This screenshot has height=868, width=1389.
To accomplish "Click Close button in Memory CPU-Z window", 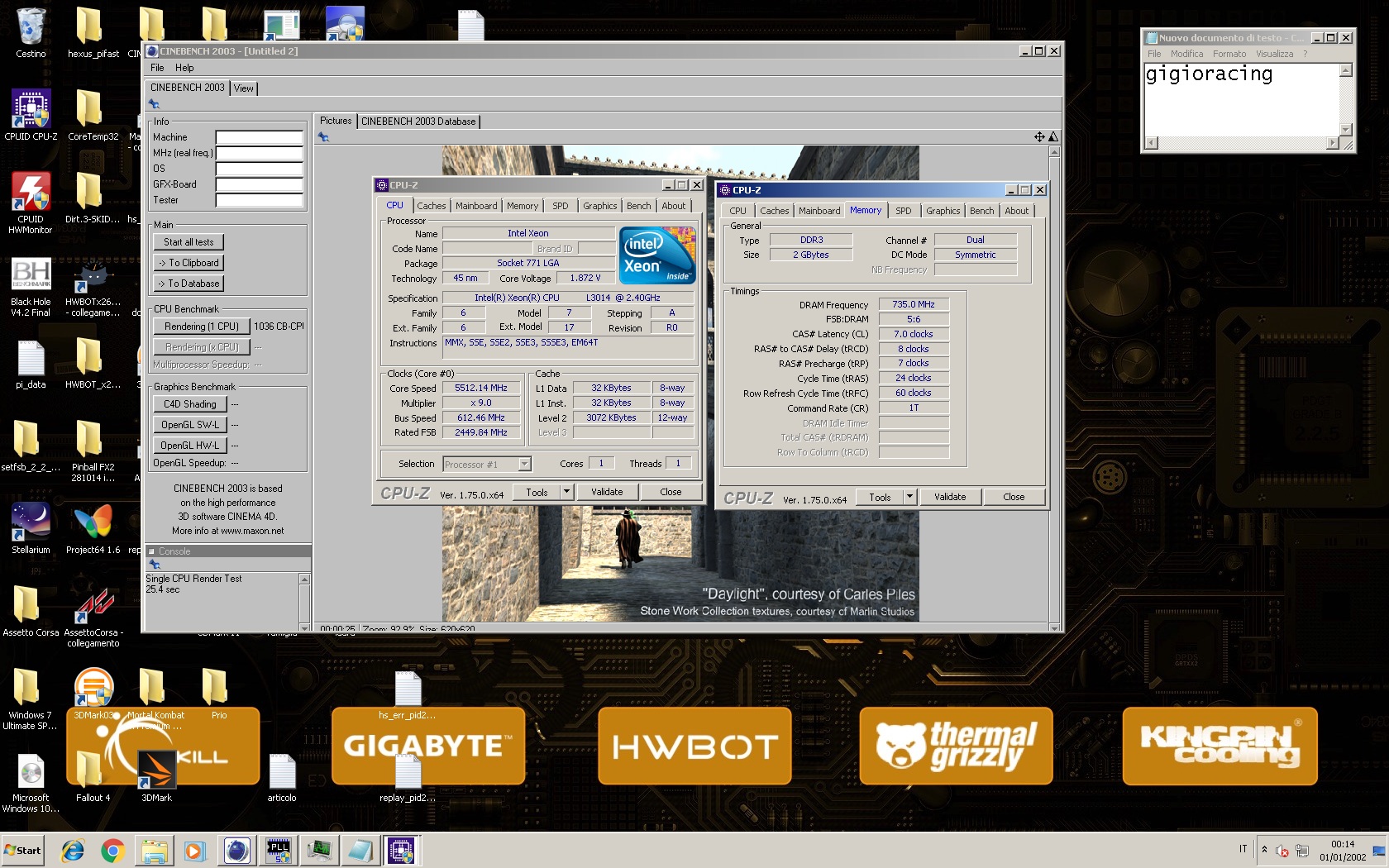I will pyautogui.click(x=1014, y=497).
